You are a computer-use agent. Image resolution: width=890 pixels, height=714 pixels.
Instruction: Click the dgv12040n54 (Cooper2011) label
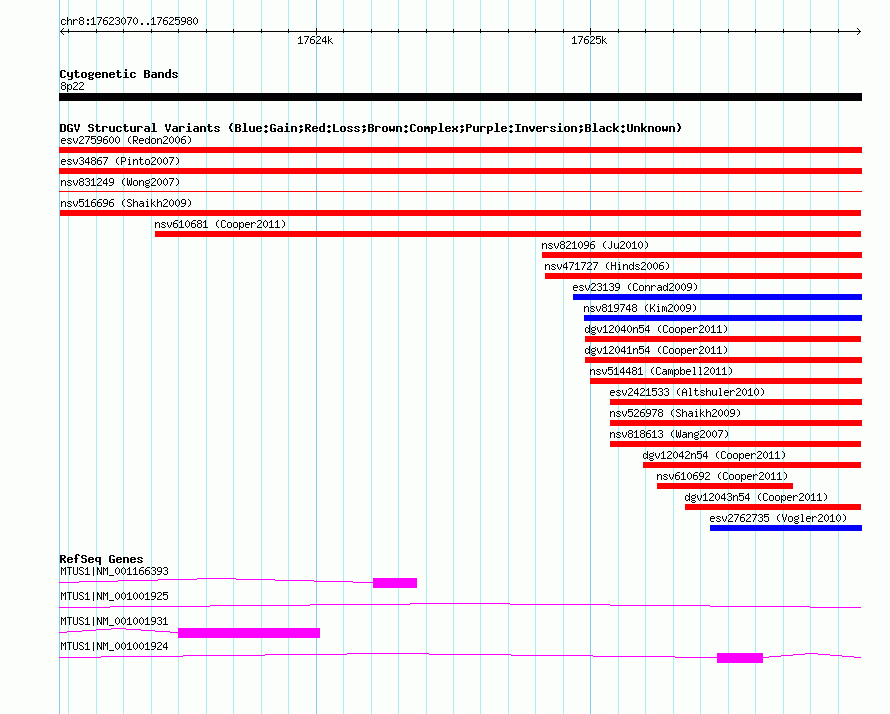(x=656, y=329)
